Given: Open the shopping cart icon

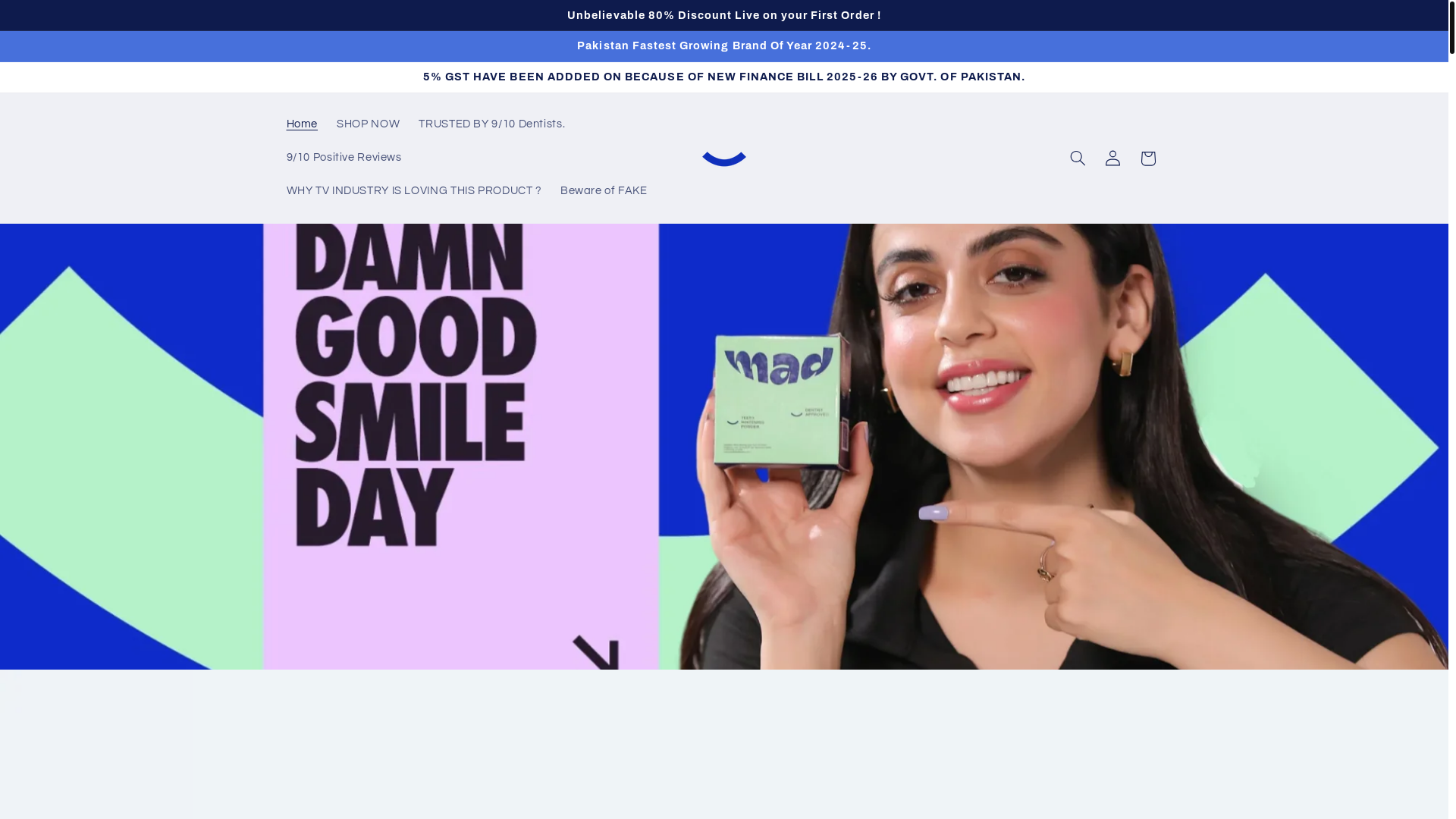Looking at the screenshot, I should coord(1147,158).
